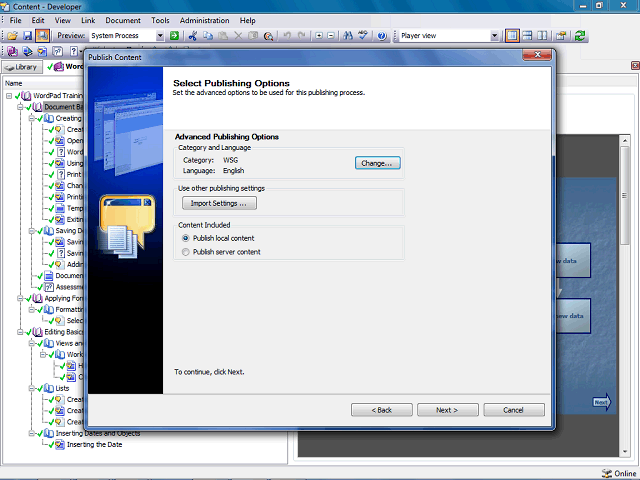The image size is (640, 480).
Task: Click the Copy toolbar icon
Action: click(208, 36)
